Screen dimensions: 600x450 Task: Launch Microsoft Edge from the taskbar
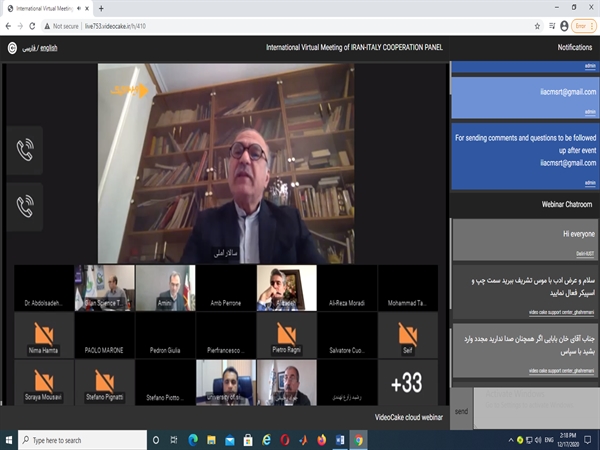point(193,440)
